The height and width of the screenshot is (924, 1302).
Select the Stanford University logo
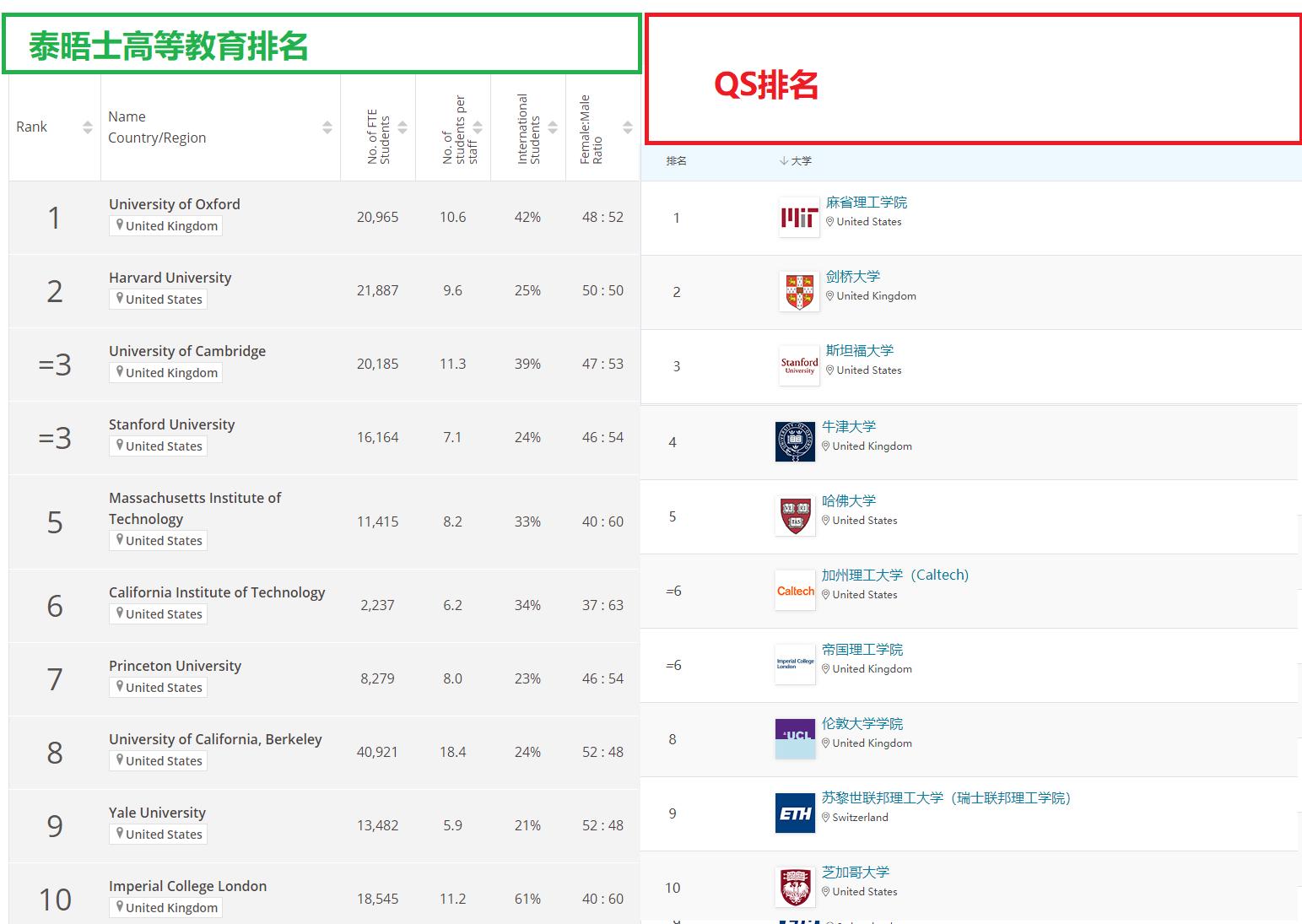tap(798, 365)
